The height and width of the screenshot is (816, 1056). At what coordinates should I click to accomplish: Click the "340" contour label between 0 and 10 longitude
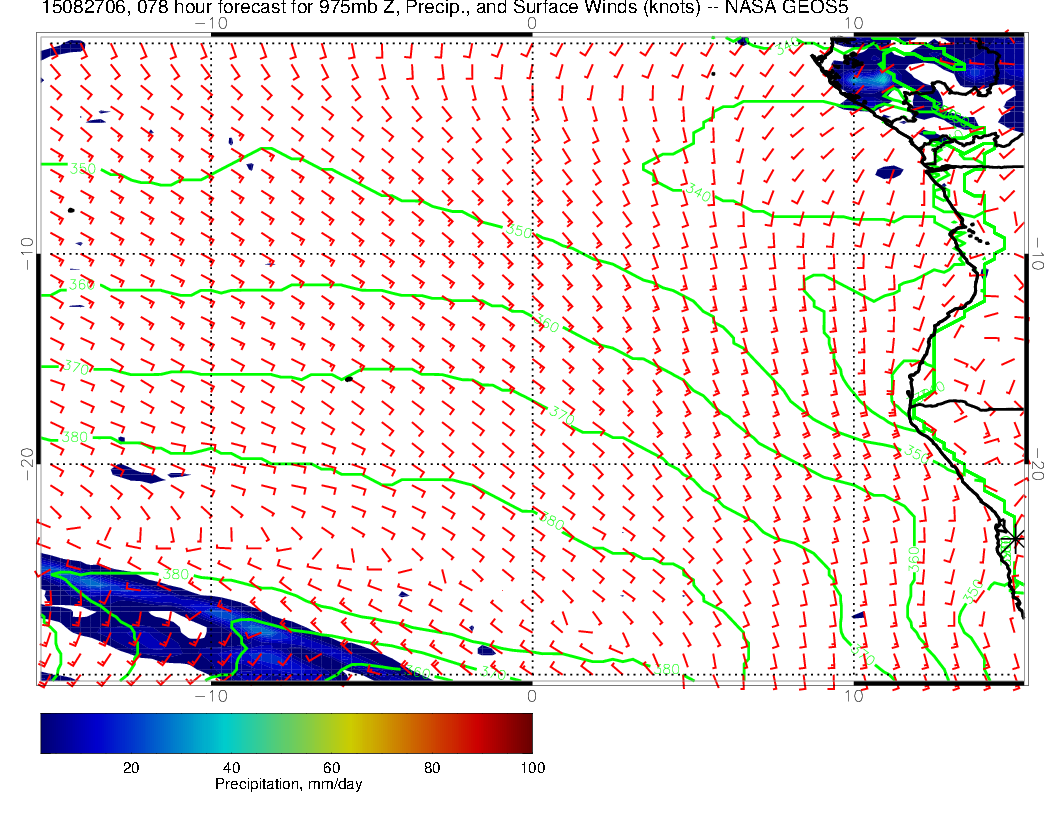(x=698, y=193)
